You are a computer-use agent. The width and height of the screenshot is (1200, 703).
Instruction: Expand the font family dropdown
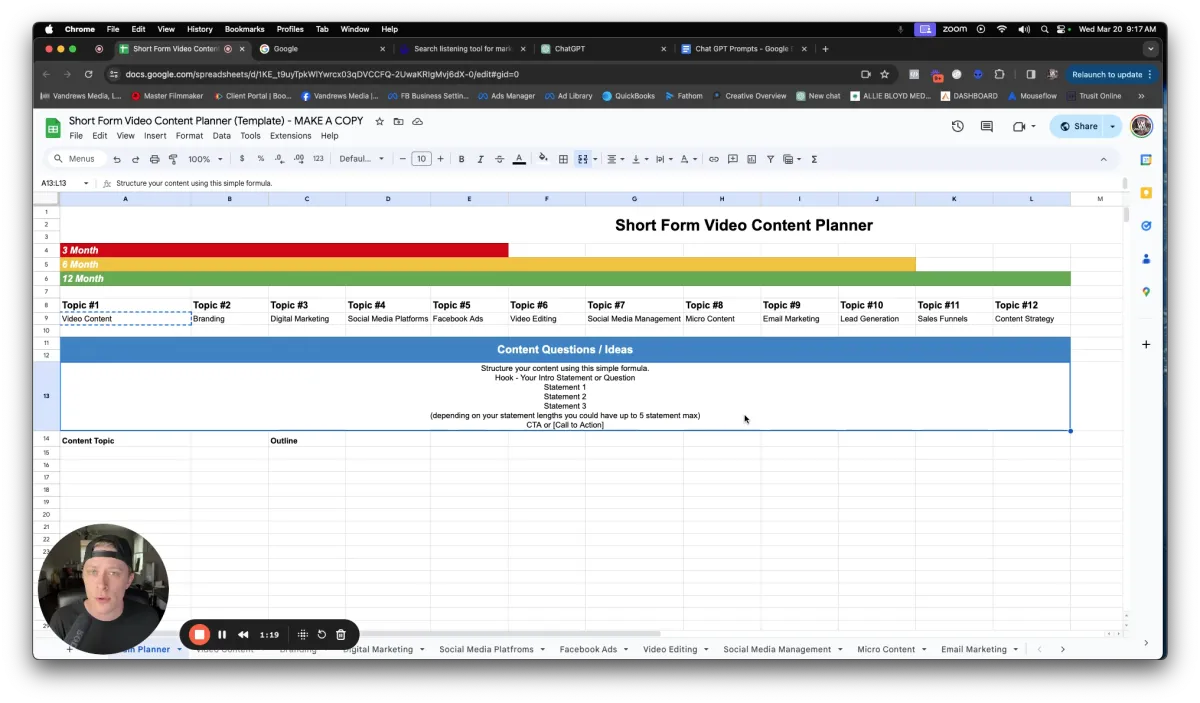tap(360, 159)
